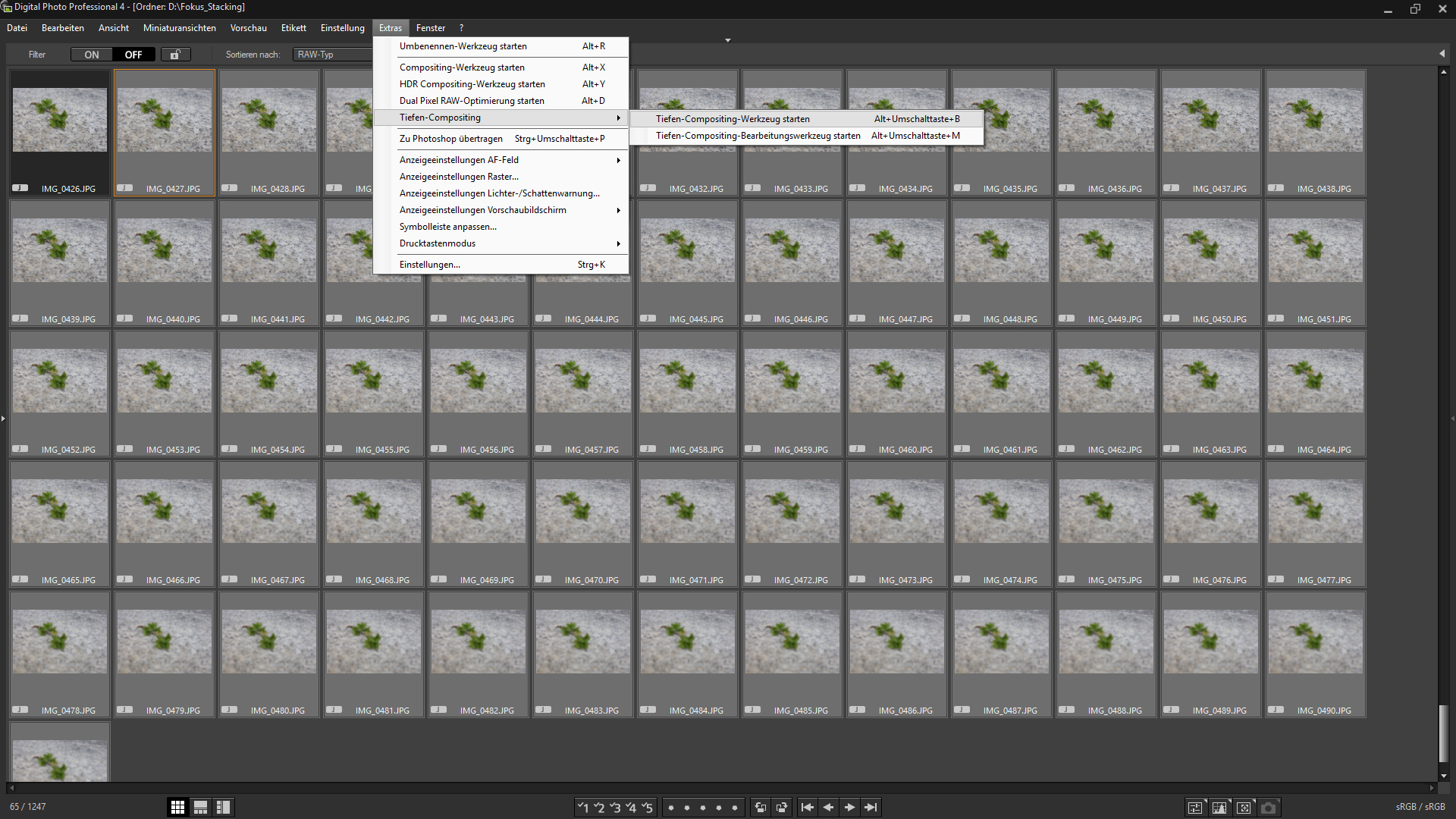Click Einstellungen... menu entry
The height and width of the screenshot is (819, 1456).
[429, 265]
